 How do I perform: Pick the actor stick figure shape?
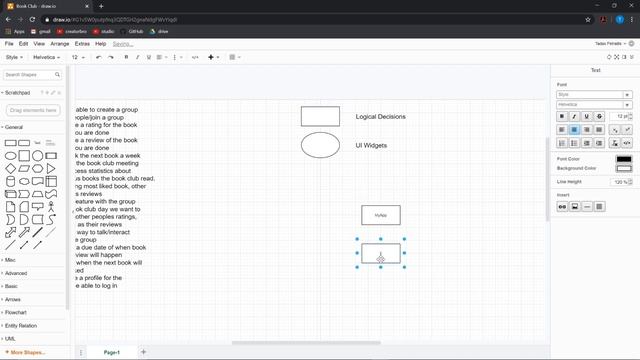coord(51,207)
